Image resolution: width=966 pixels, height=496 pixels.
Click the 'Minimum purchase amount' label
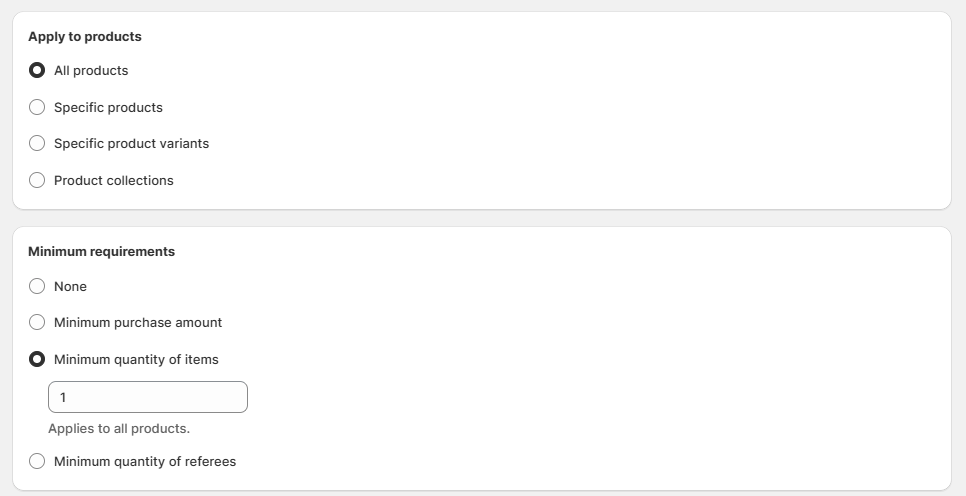coord(138,322)
